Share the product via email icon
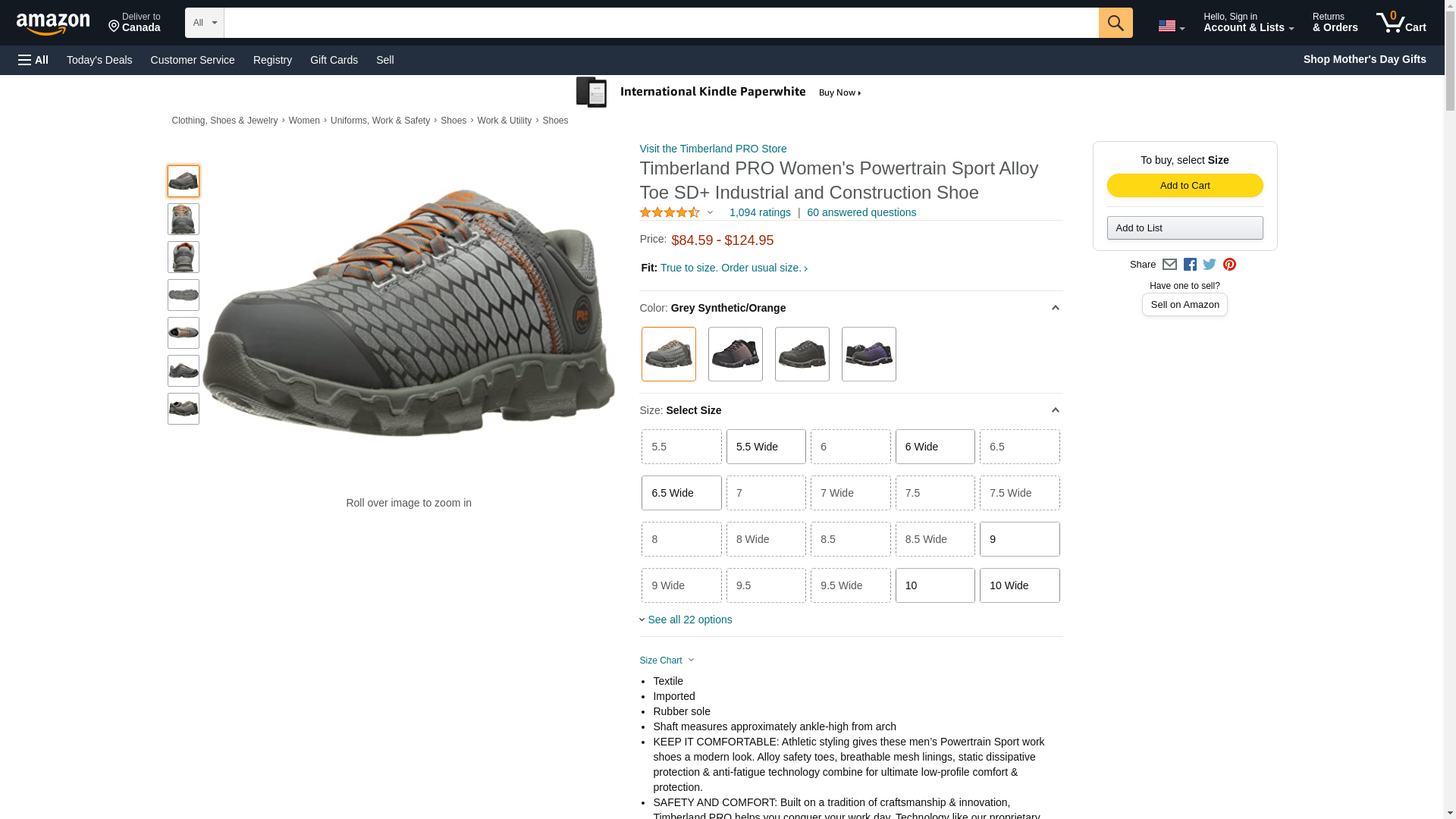Viewport: 1456px width, 819px height. pyautogui.click(x=1169, y=265)
